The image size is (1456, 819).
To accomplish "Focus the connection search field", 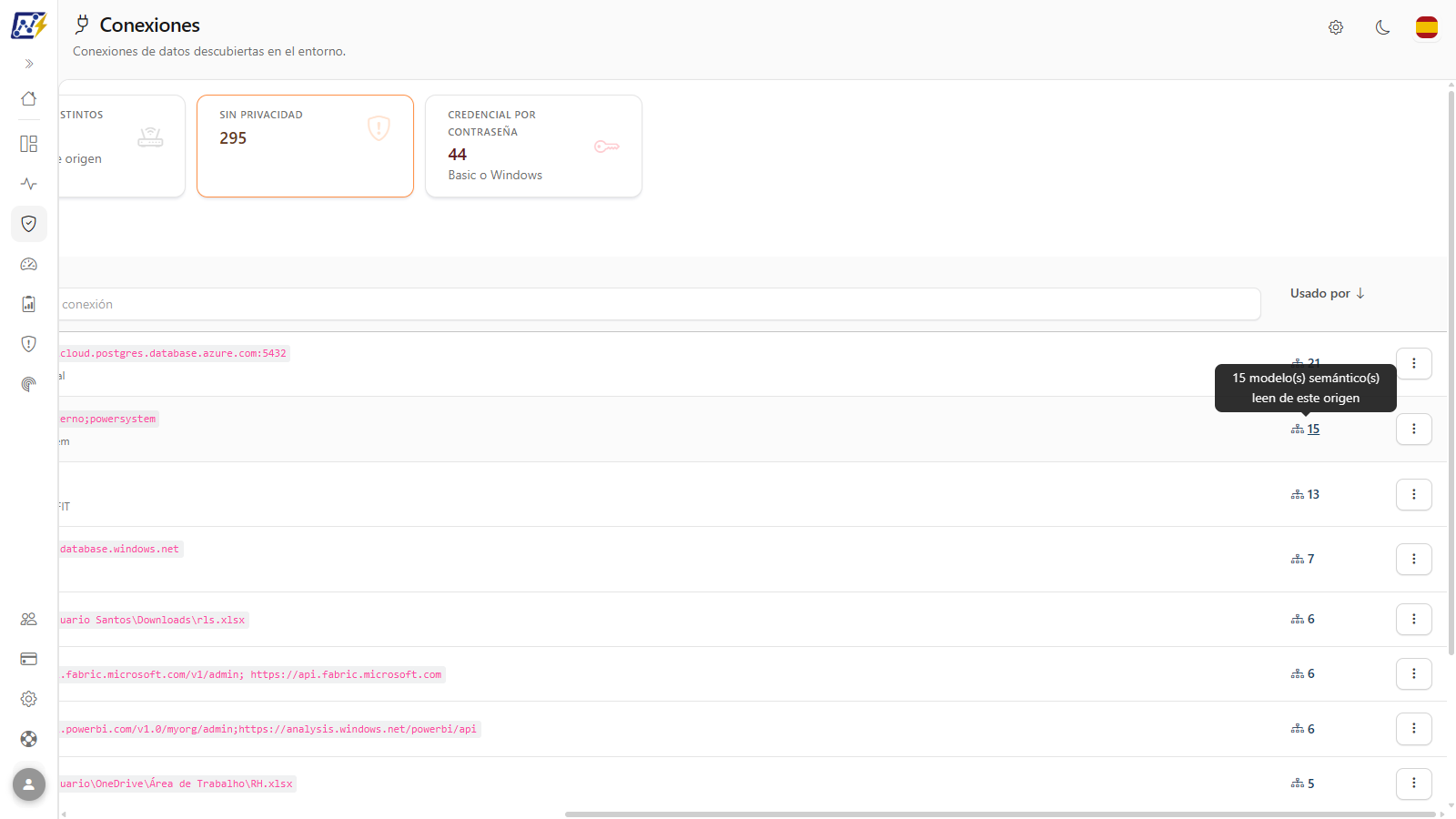I will click(x=660, y=304).
